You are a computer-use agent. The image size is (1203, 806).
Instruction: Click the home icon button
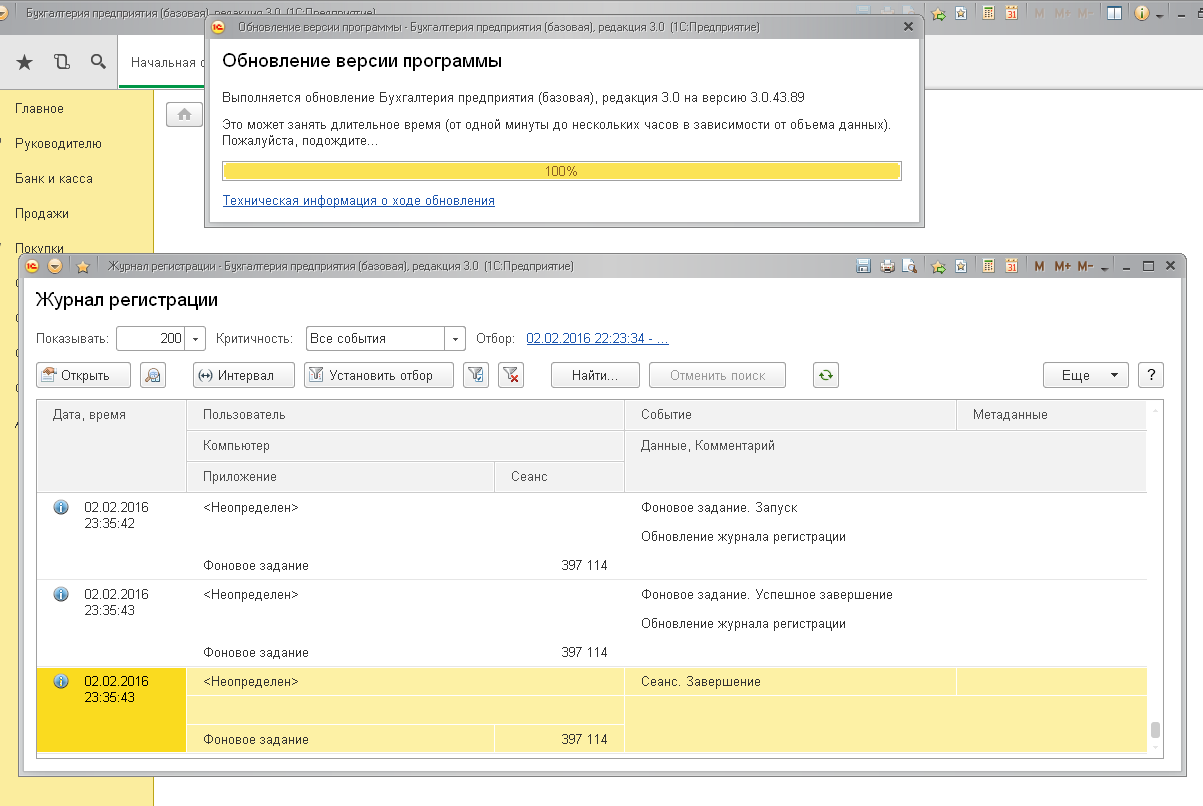click(x=184, y=115)
